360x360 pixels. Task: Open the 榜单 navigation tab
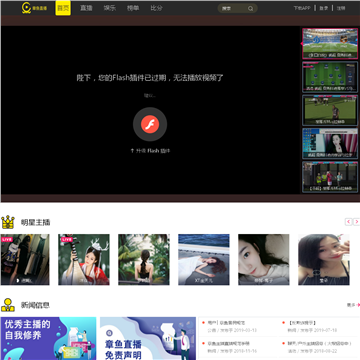pos(133,8)
